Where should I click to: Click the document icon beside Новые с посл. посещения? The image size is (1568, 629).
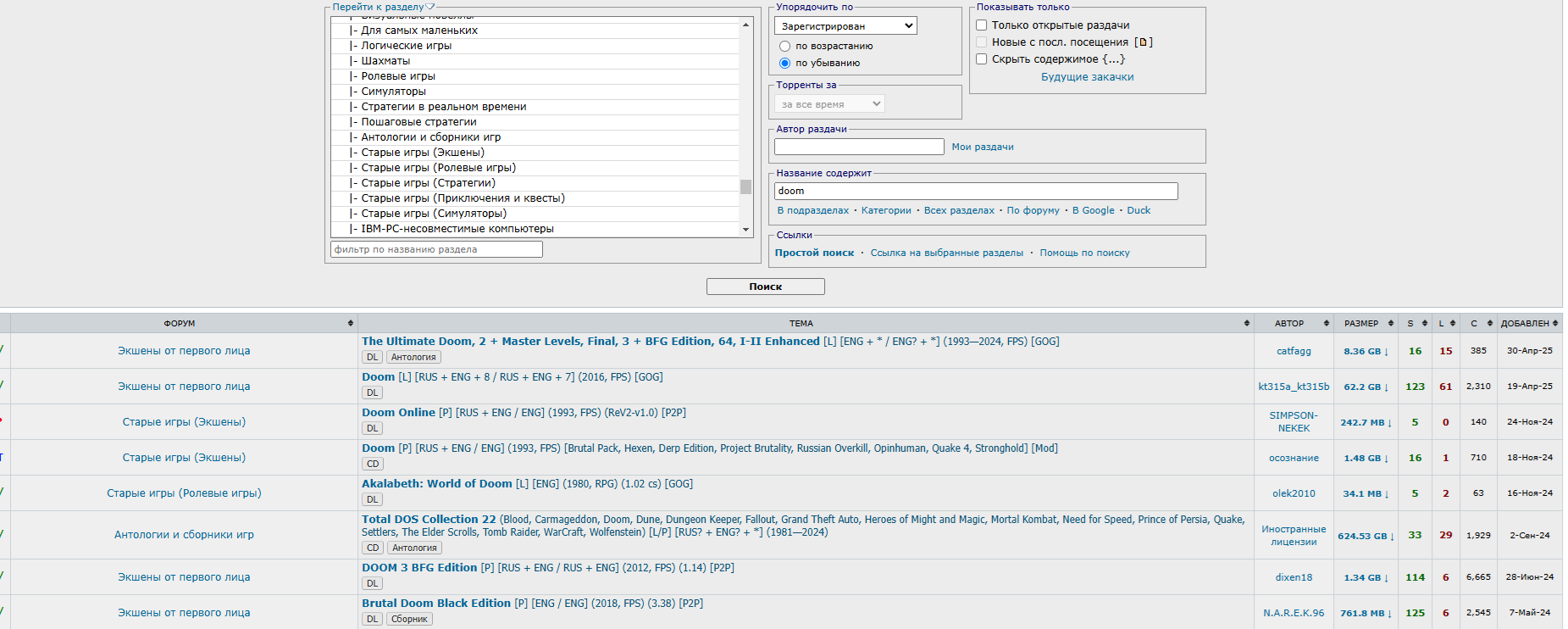tap(1143, 42)
